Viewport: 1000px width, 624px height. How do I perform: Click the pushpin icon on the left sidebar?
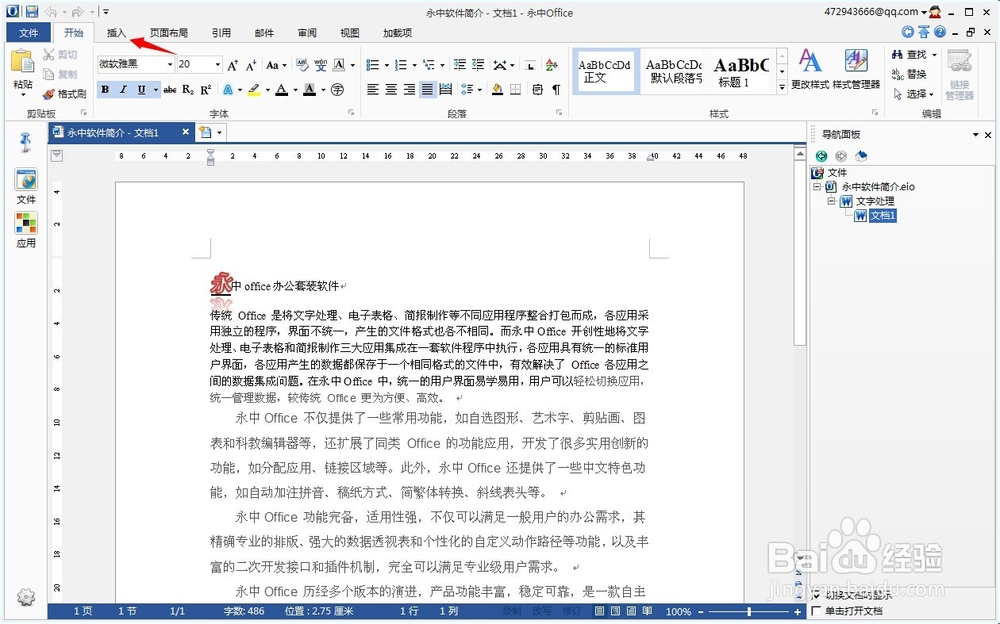click(x=26, y=142)
